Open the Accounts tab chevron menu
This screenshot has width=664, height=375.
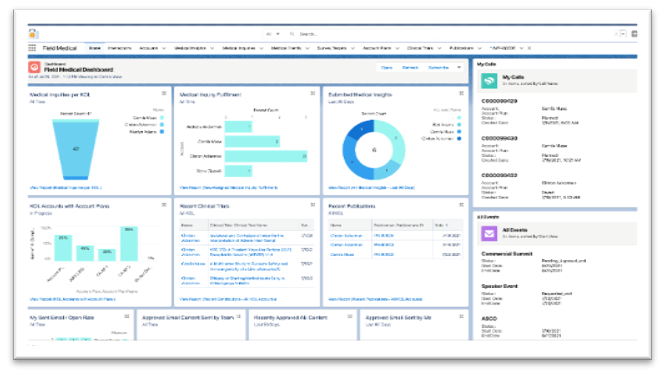pyautogui.click(x=164, y=48)
